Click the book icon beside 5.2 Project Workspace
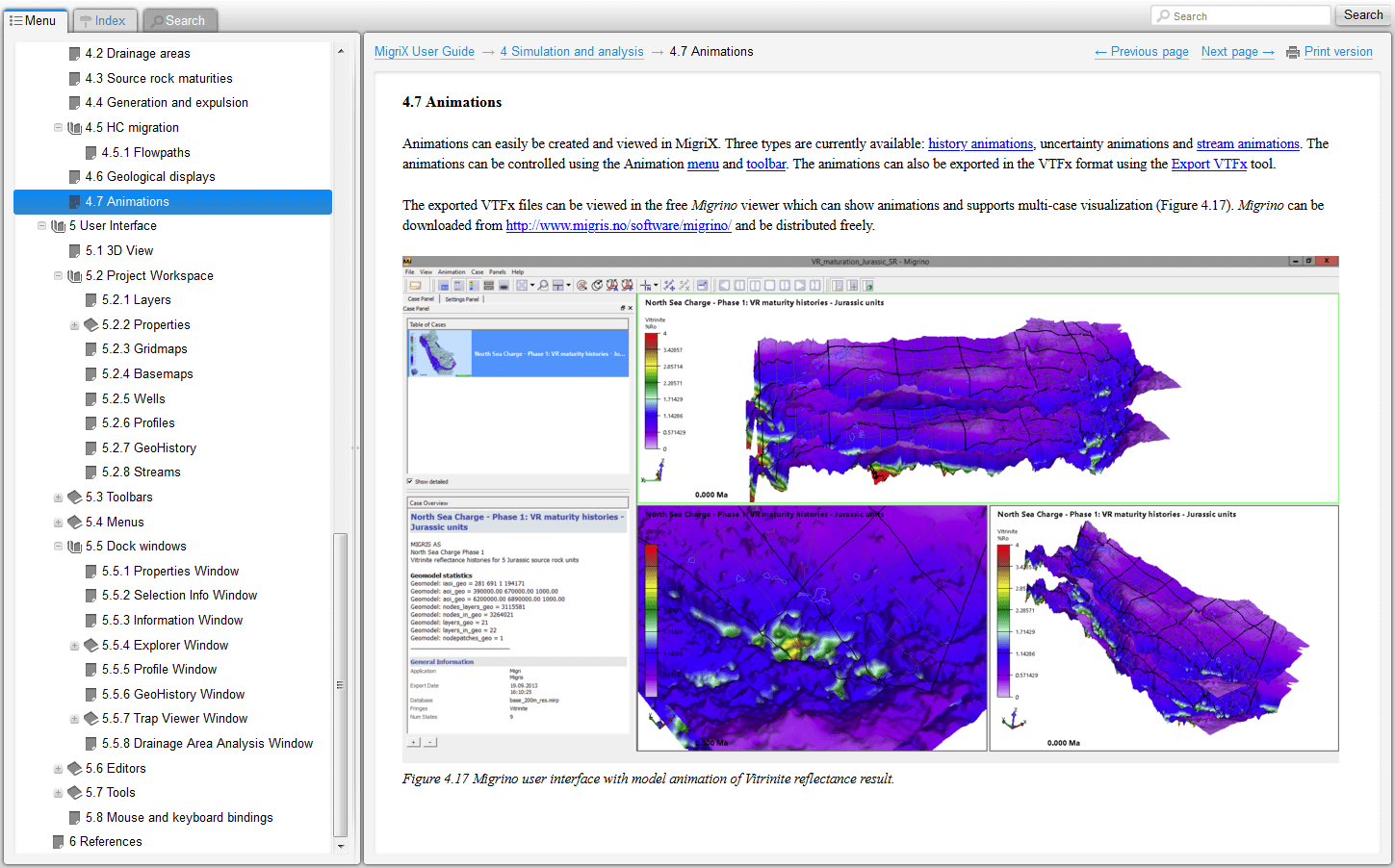This screenshot has height=868, width=1395. (74, 276)
